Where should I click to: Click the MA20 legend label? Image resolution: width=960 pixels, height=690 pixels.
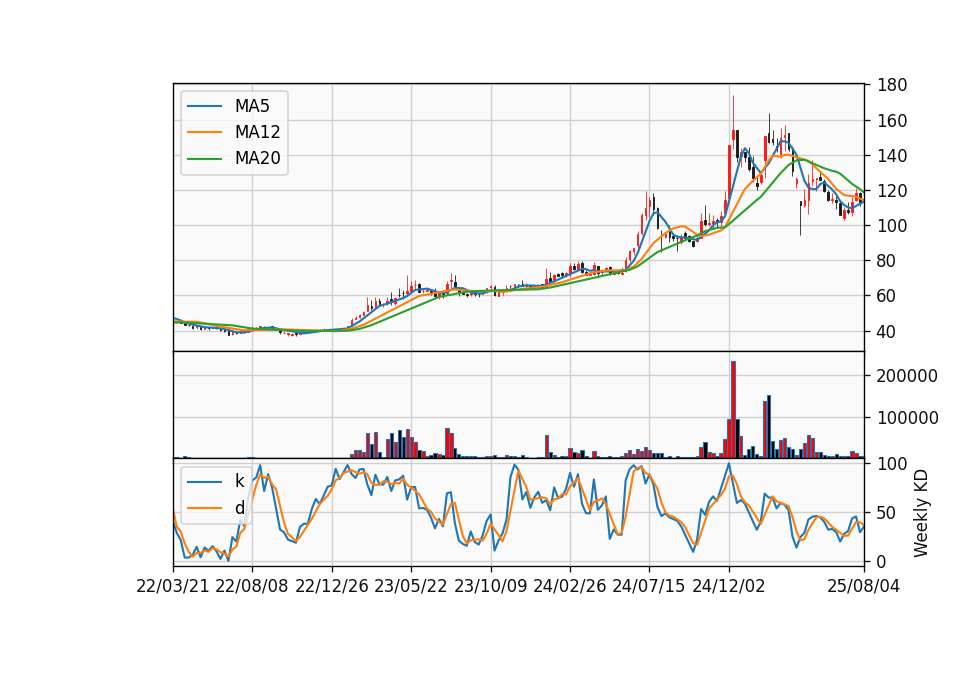(x=257, y=158)
